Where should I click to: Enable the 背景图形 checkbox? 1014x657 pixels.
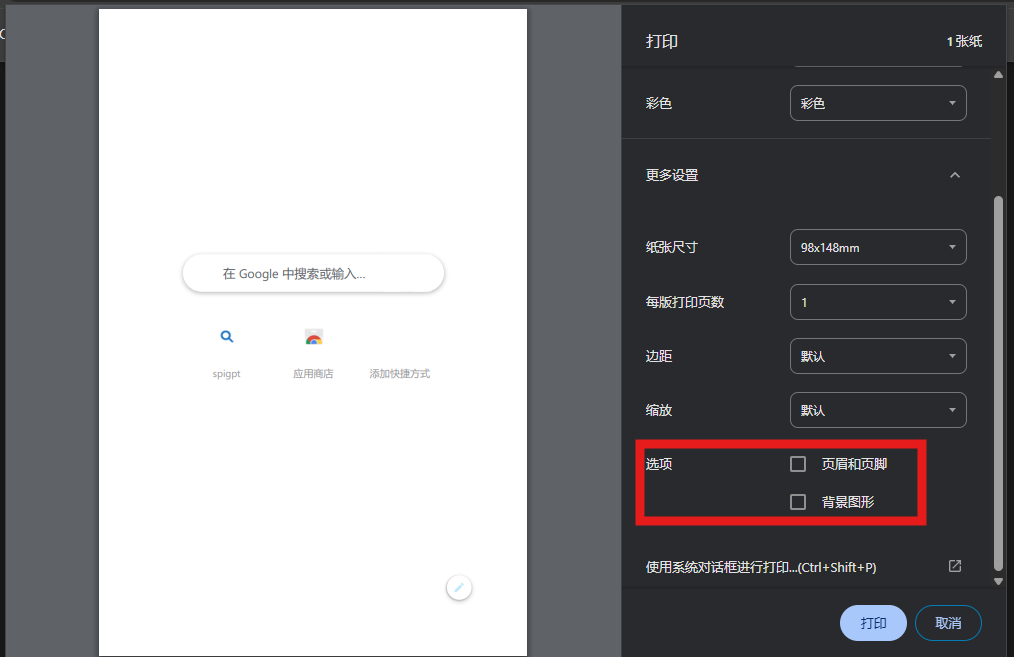798,502
